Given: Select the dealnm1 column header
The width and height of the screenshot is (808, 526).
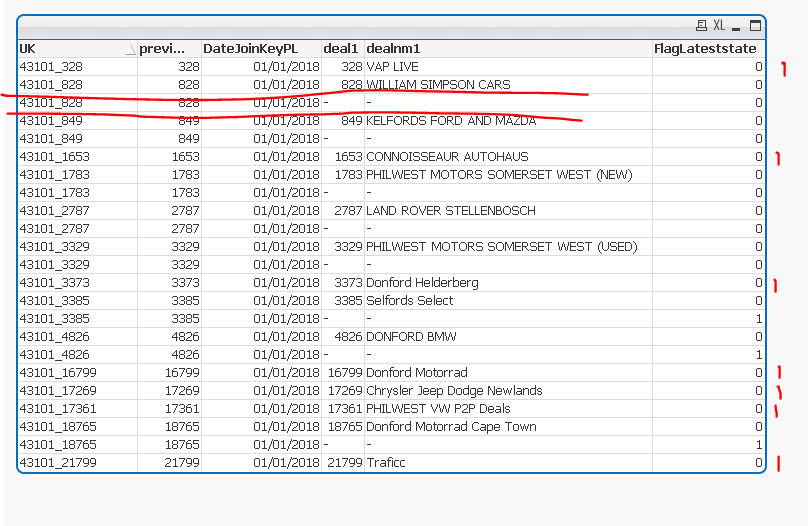Looking at the screenshot, I should [508, 48].
